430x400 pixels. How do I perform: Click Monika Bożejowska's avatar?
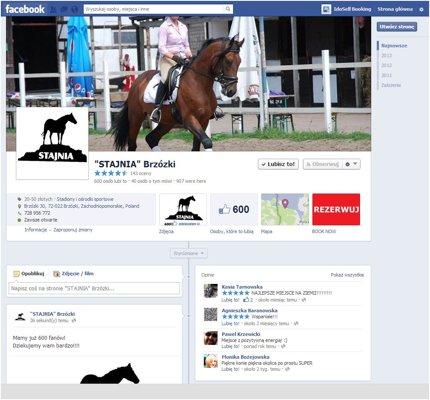211,361
